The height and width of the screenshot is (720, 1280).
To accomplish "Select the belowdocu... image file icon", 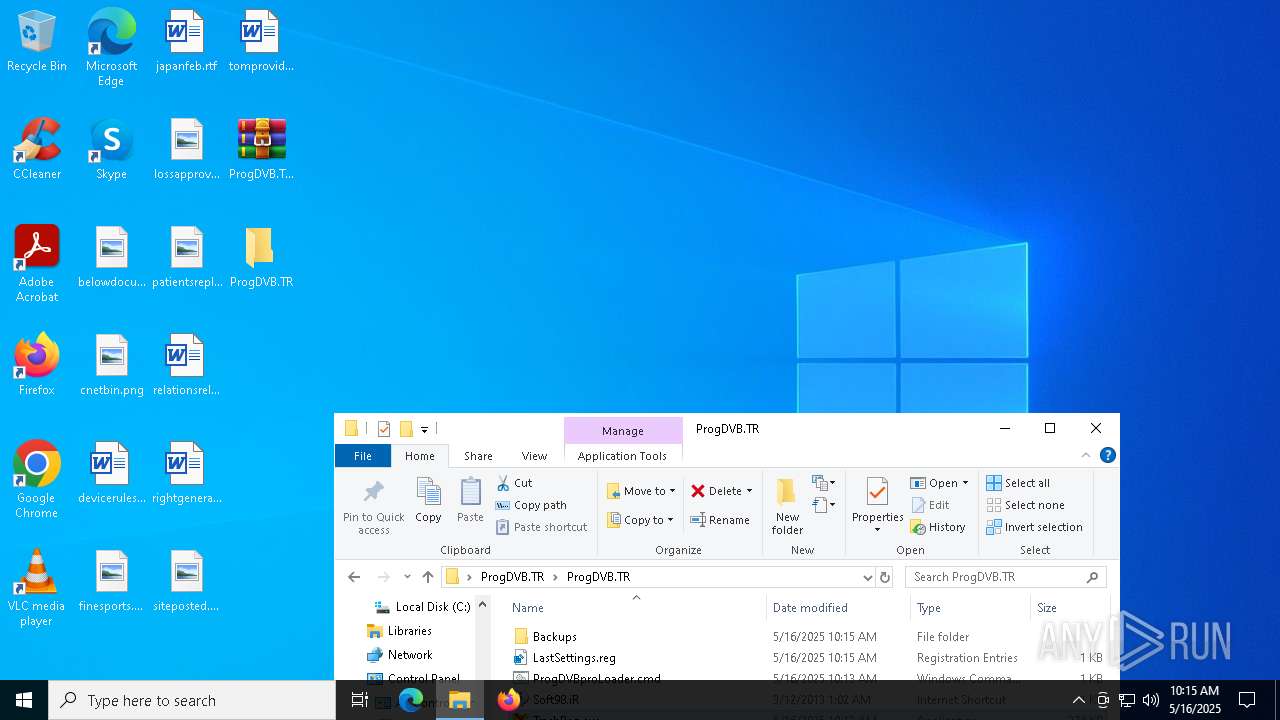I will (111, 257).
